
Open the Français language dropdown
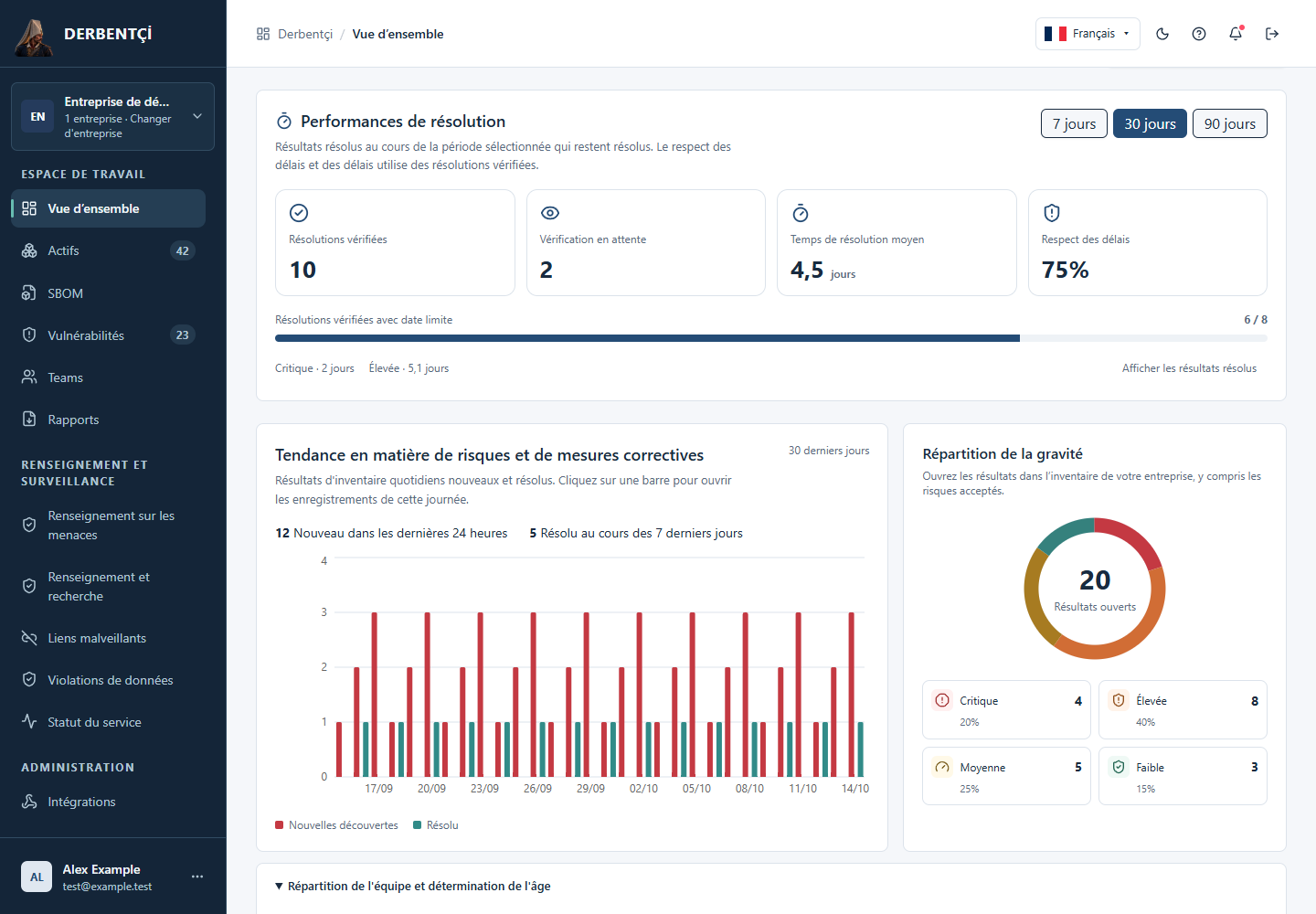click(x=1088, y=34)
